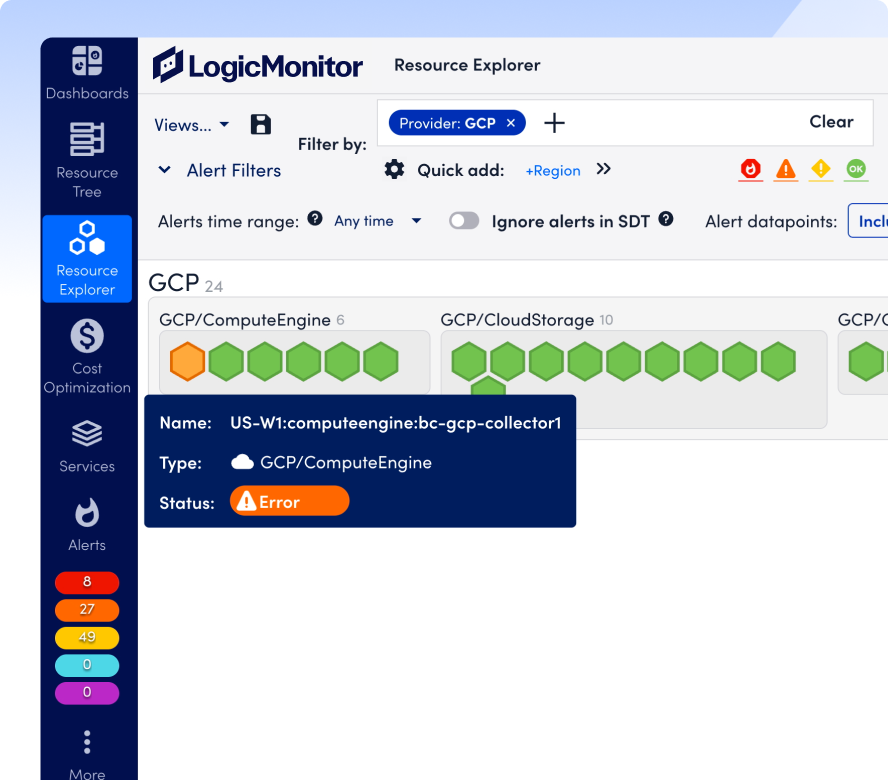Add a new filter with the plus icon

tap(554, 123)
